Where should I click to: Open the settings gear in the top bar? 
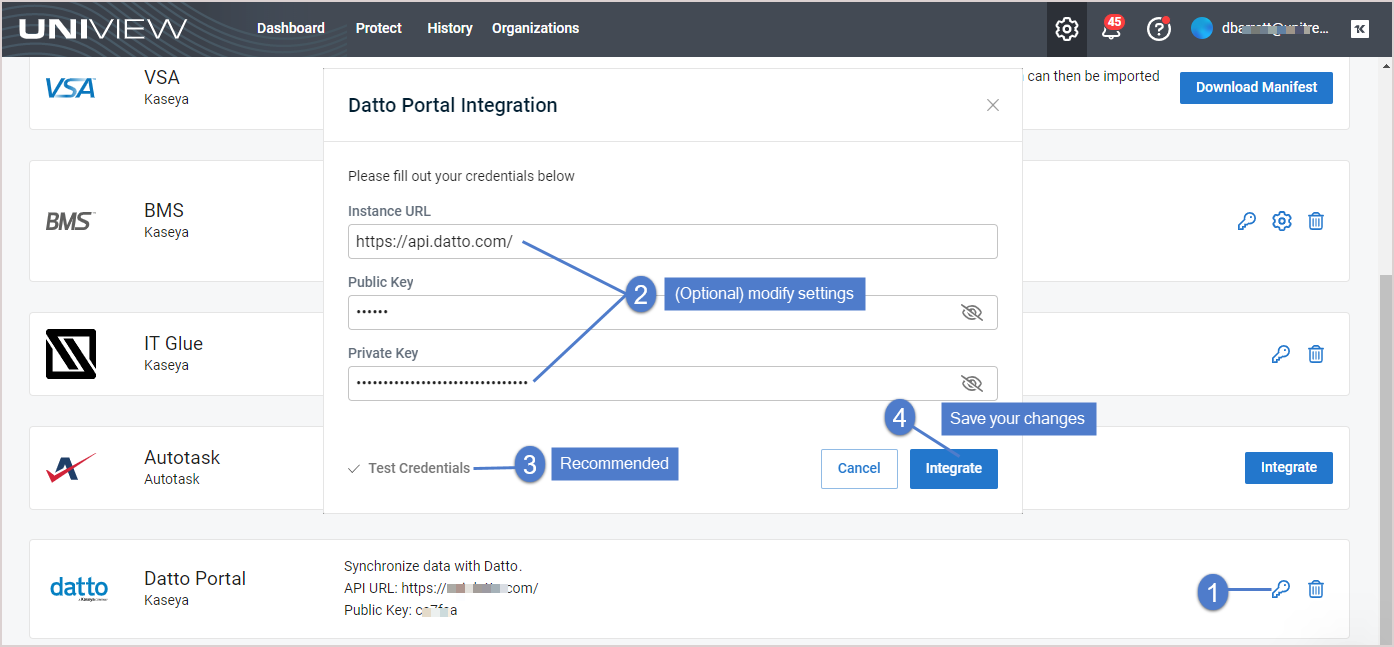click(1067, 29)
